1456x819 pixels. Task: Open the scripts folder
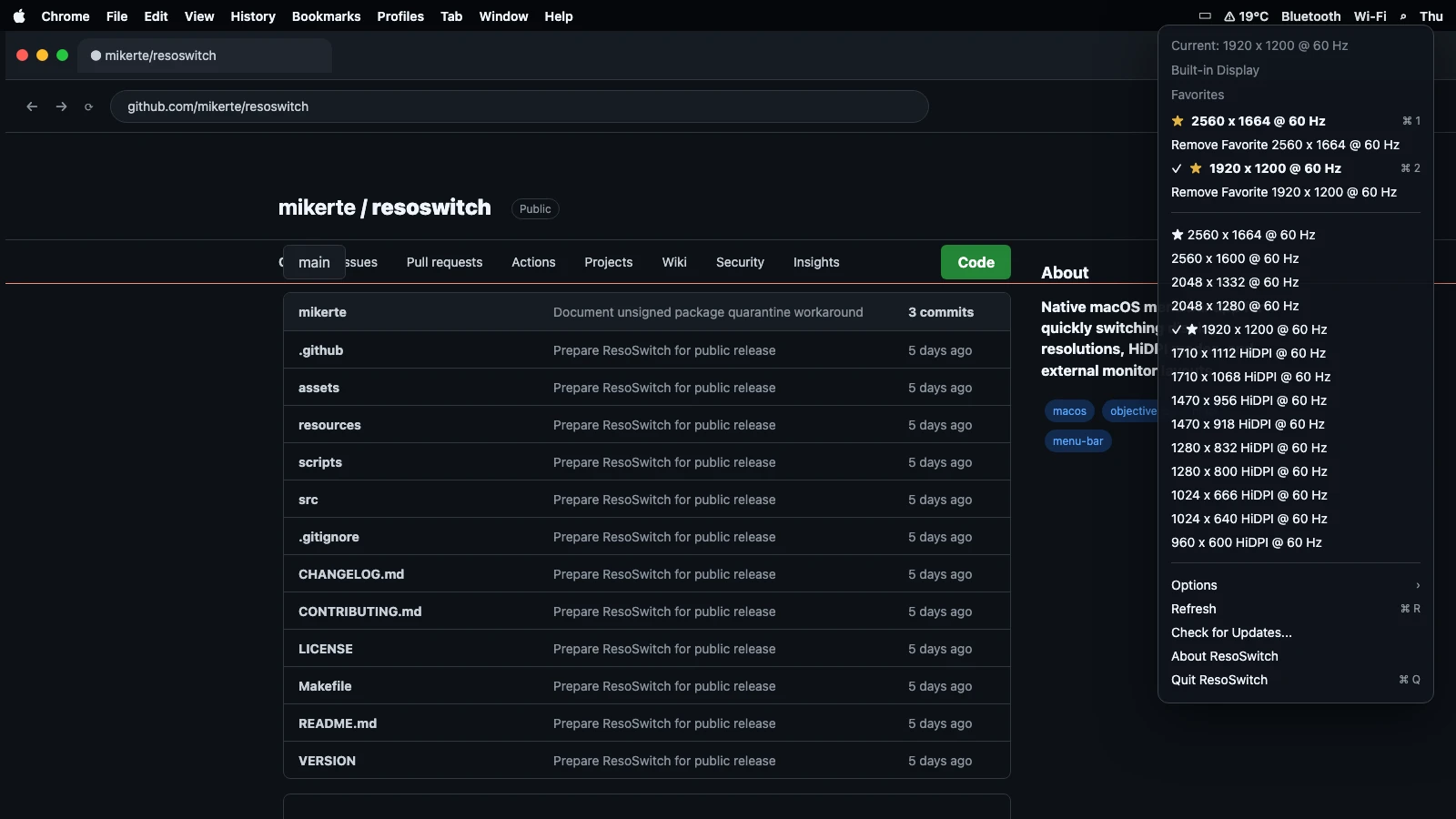[320, 462]
